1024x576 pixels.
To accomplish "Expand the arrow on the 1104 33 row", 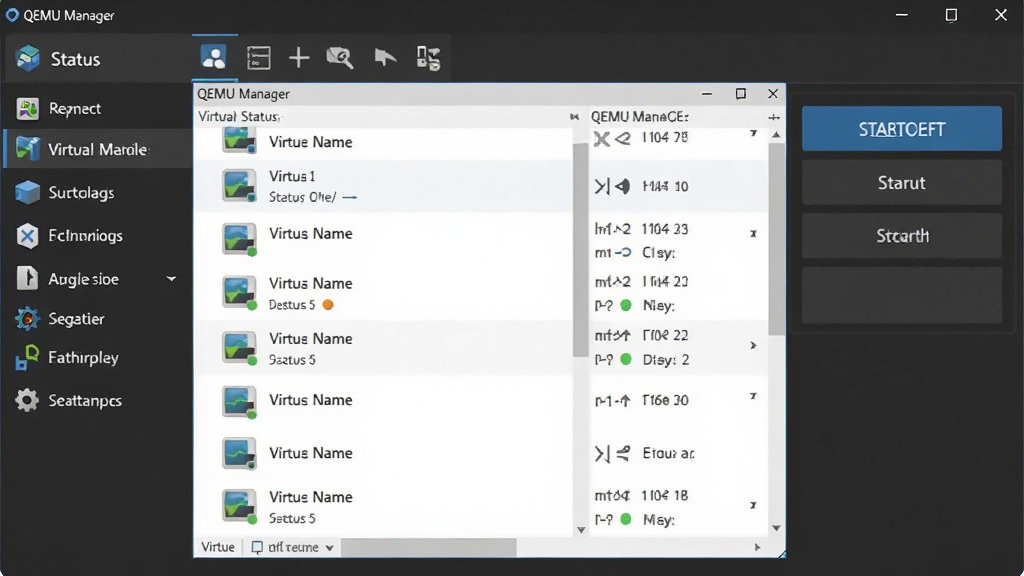I will point(753,233).
